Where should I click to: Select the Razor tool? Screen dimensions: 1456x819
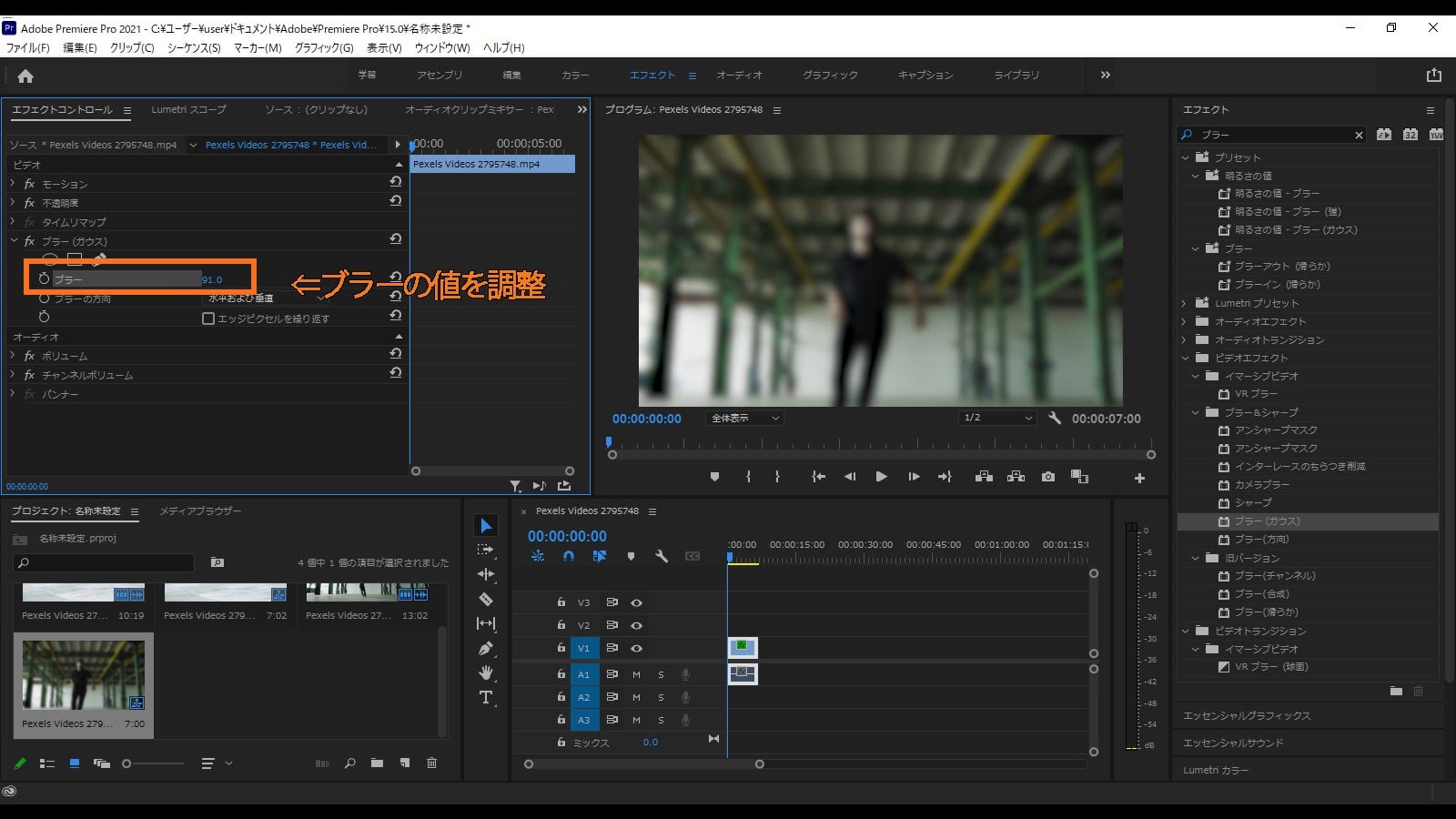(487, 599)
